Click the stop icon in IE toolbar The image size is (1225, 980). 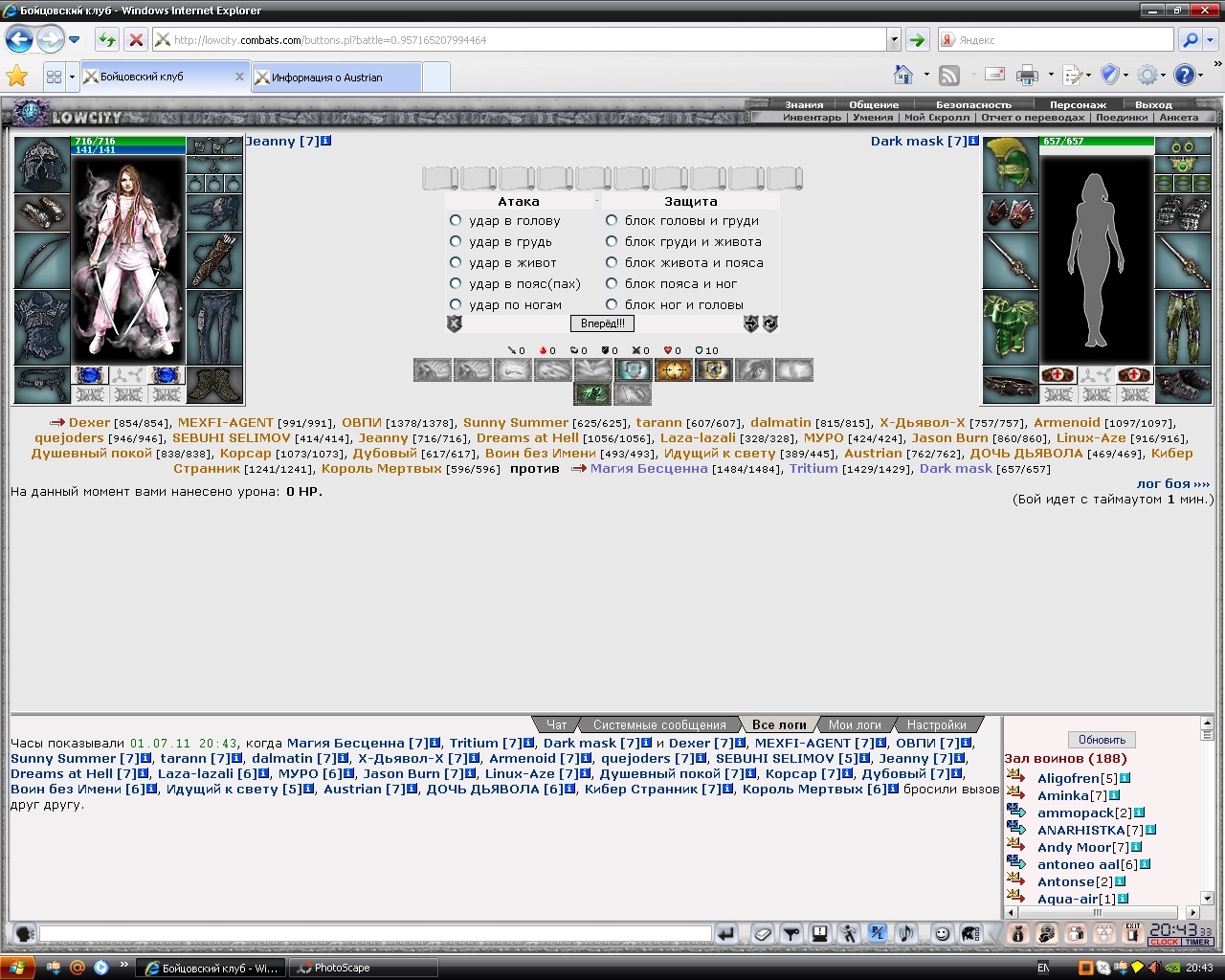pyautogui.click(x=136, y=40)
